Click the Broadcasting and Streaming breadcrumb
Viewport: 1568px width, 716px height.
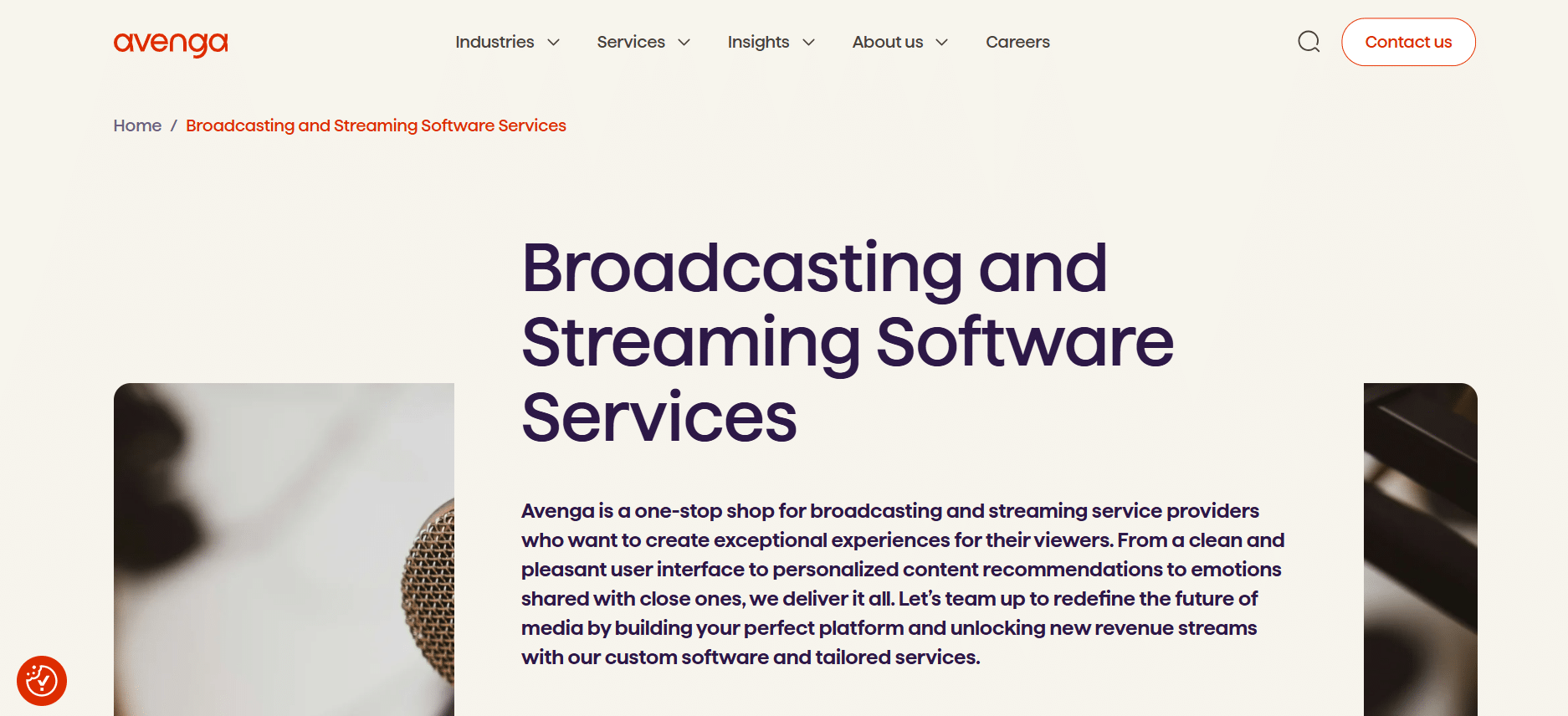click(376, 125)
